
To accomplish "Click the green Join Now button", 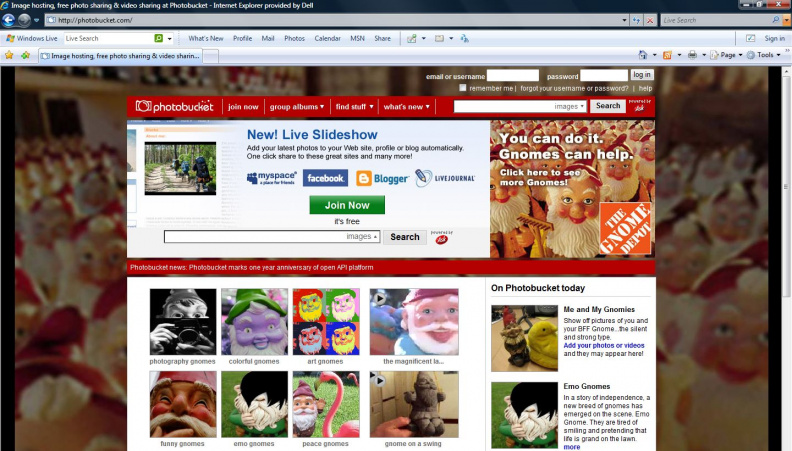I will tap(347, 205).
